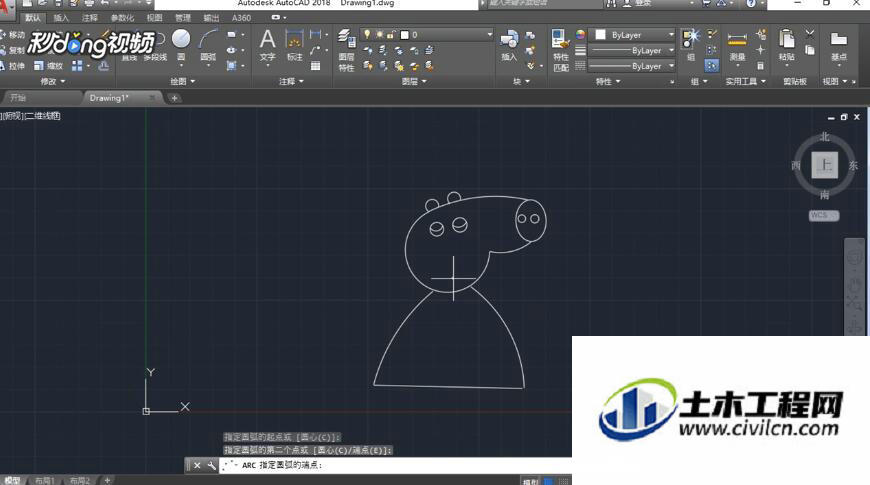Click ViewCube East (东) direction
870x485 pixels.
853,165
